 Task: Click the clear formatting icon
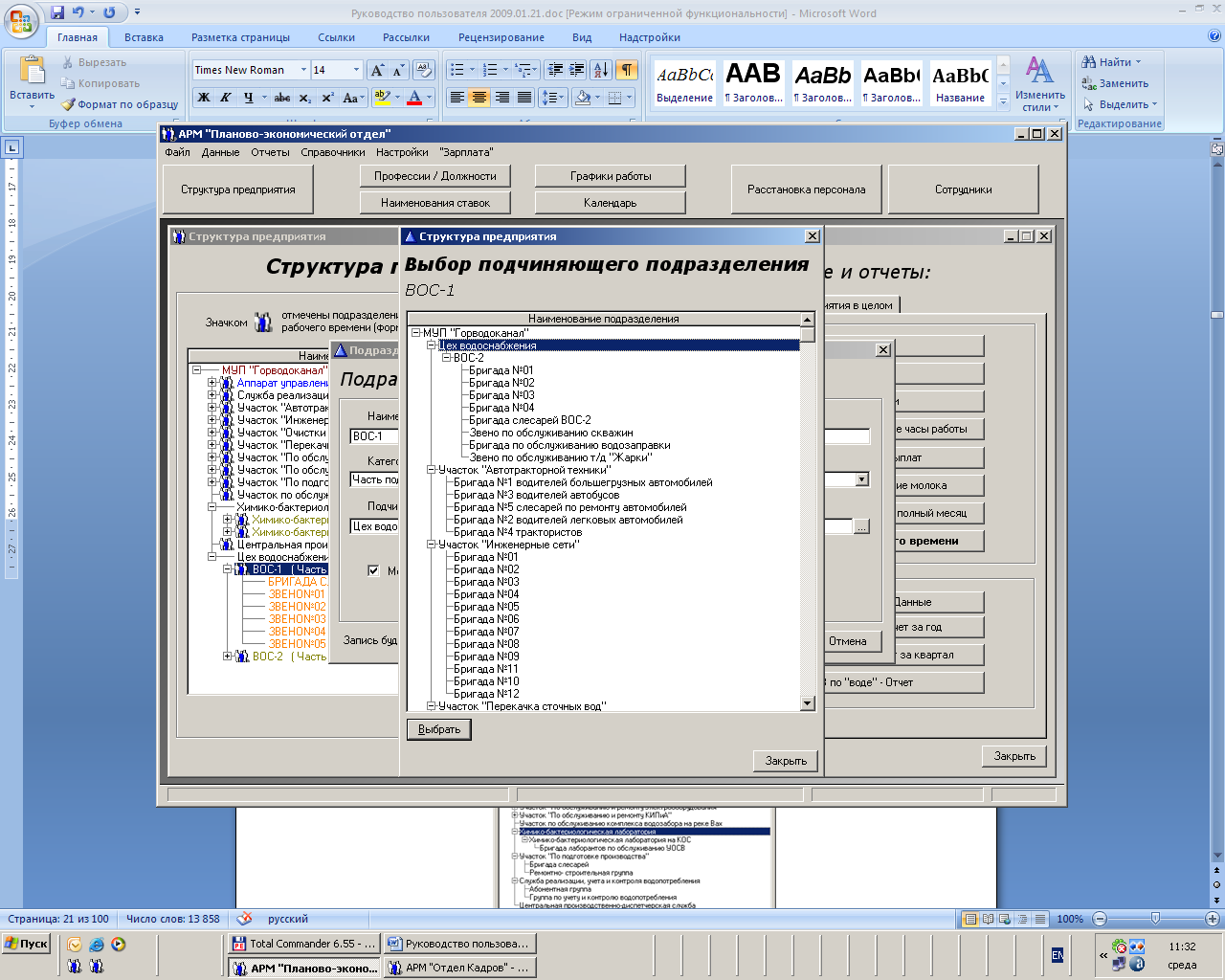424,70
